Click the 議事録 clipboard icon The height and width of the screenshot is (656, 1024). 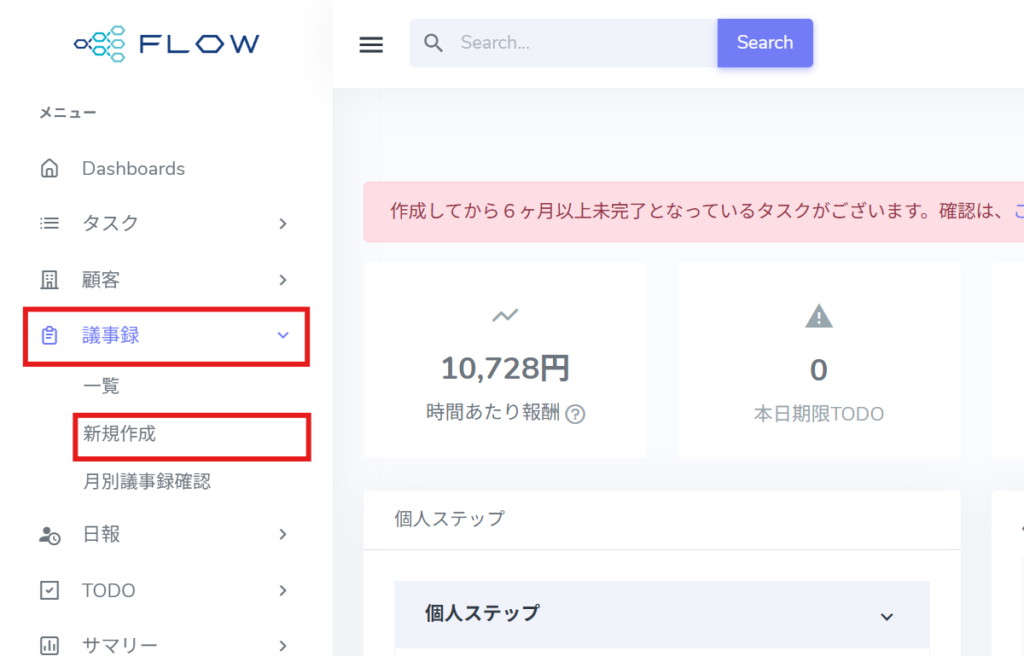coord(49,336)
